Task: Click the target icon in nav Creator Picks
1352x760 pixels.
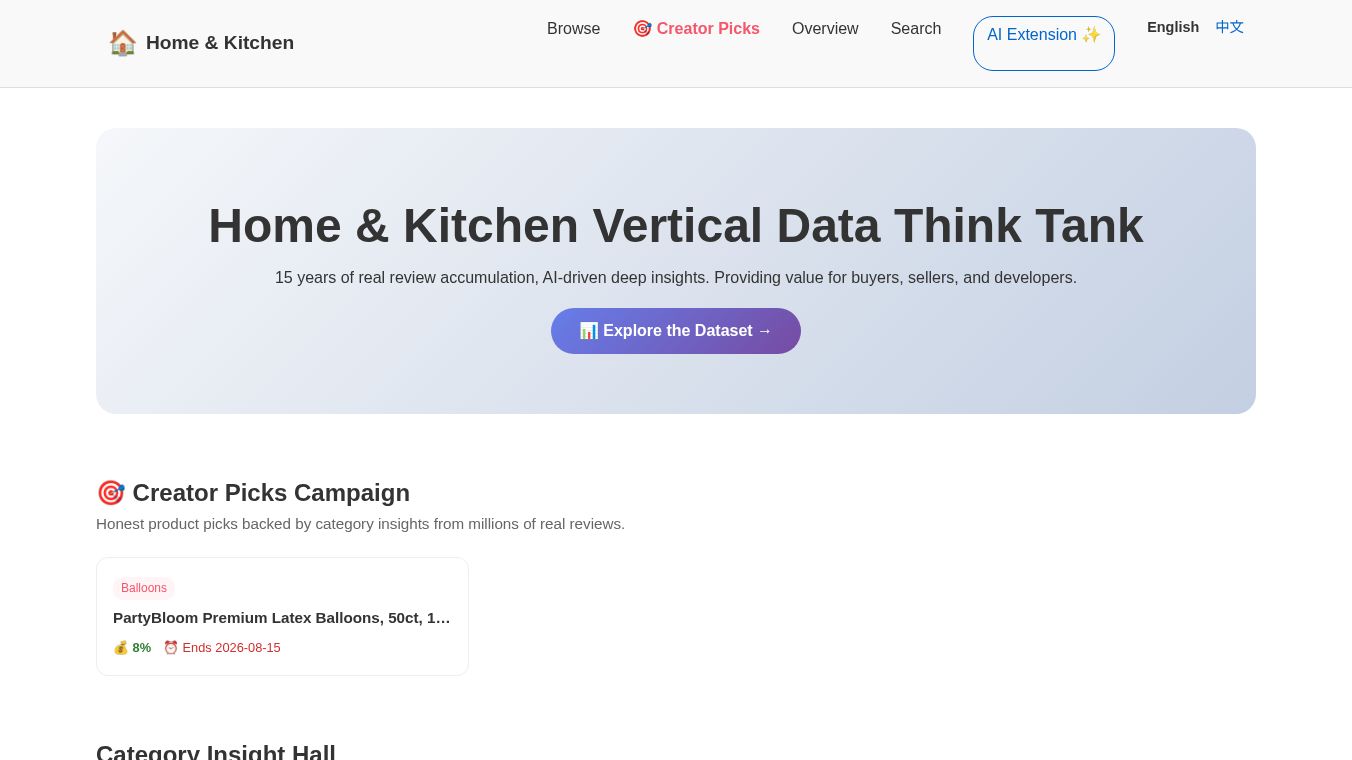Action: click(x=642, y=29)
